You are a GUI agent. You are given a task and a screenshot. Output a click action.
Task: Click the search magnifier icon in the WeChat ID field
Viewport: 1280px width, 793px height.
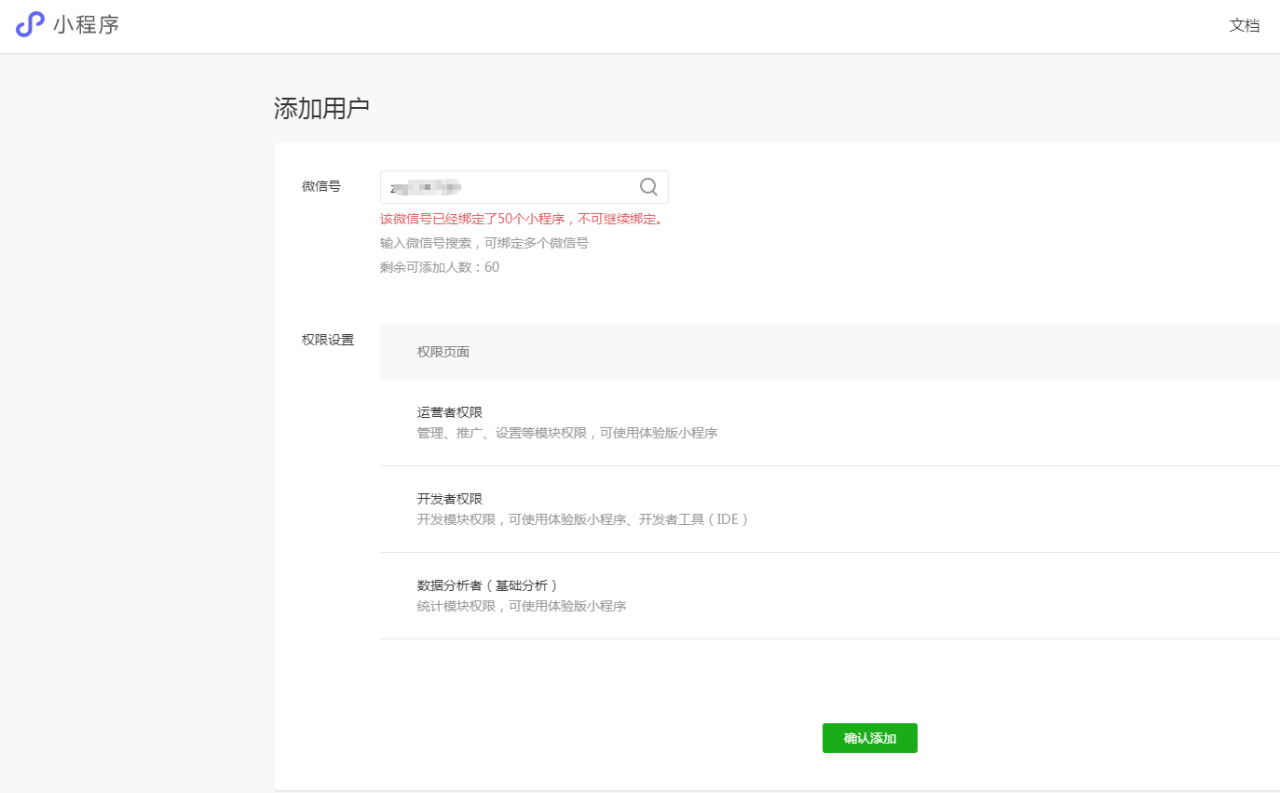pyautogui.click(x=647, y=186)
